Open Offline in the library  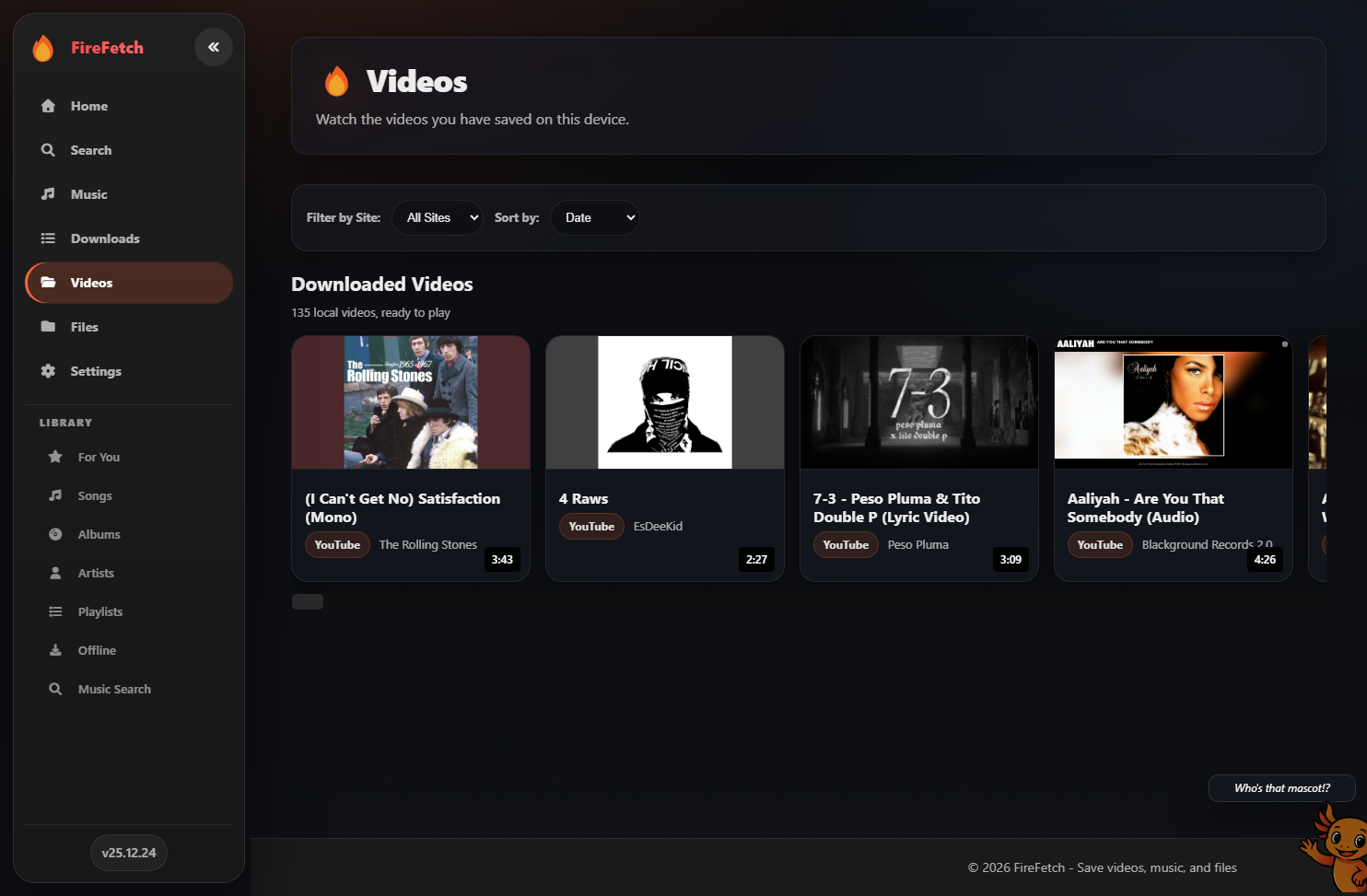tap(129, 650)
